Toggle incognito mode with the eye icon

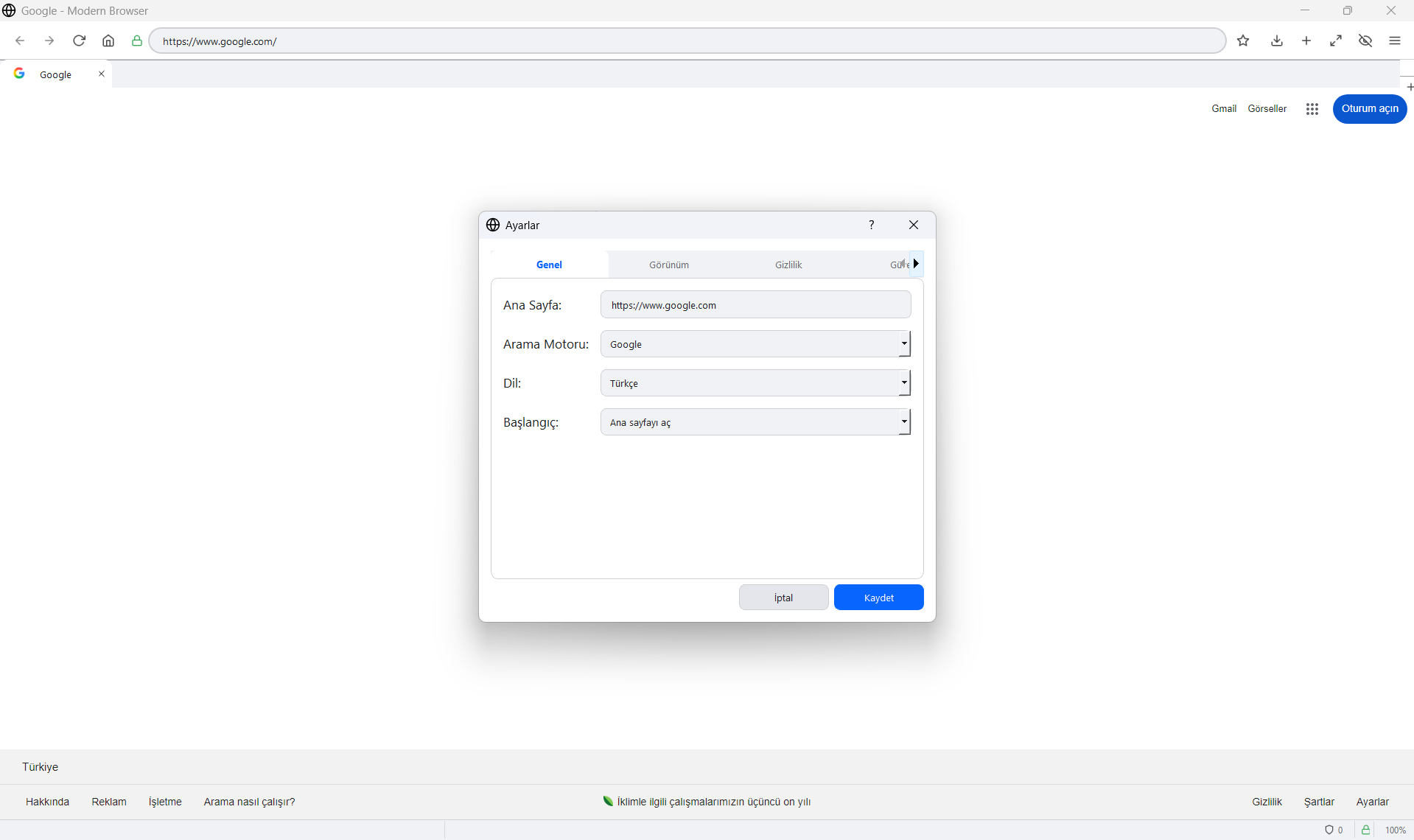point(1365,41)
